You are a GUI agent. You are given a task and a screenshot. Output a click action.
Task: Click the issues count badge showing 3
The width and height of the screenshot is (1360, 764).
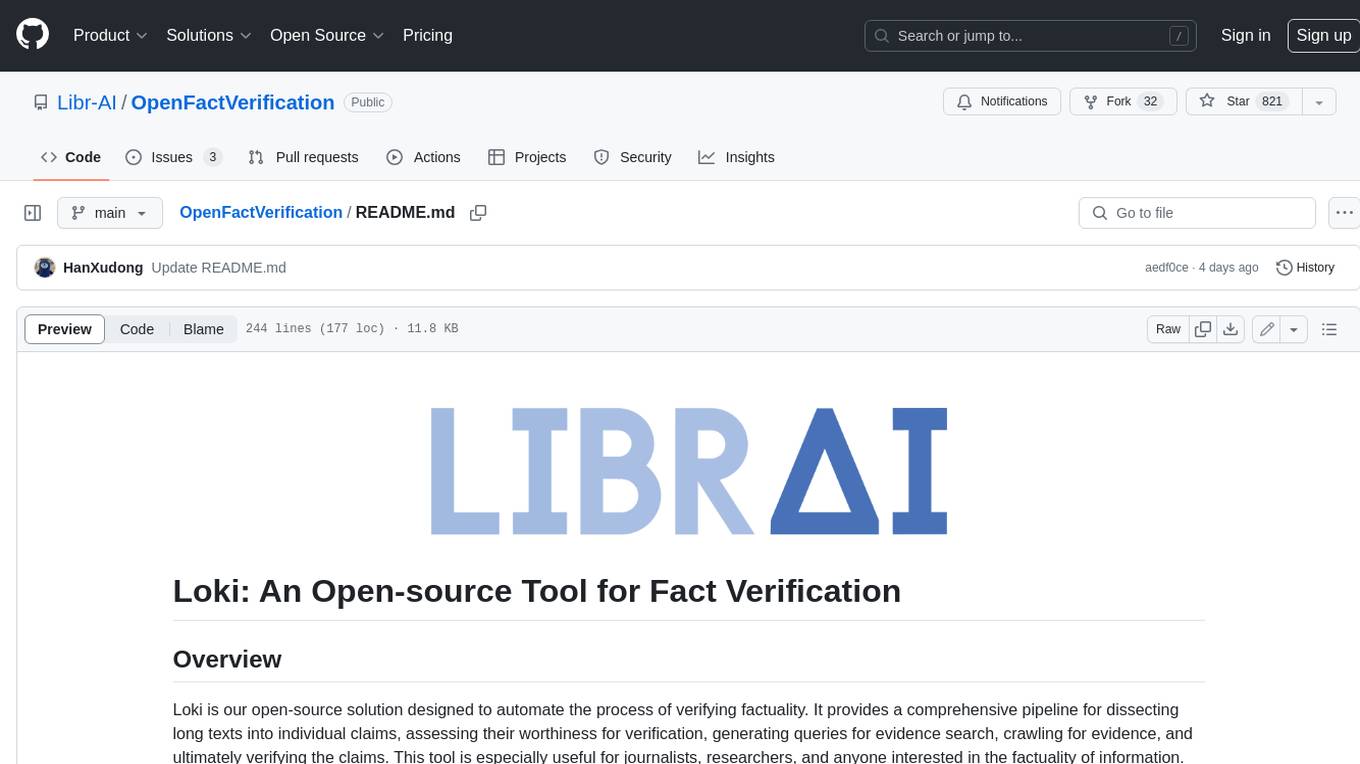(212, 157)
